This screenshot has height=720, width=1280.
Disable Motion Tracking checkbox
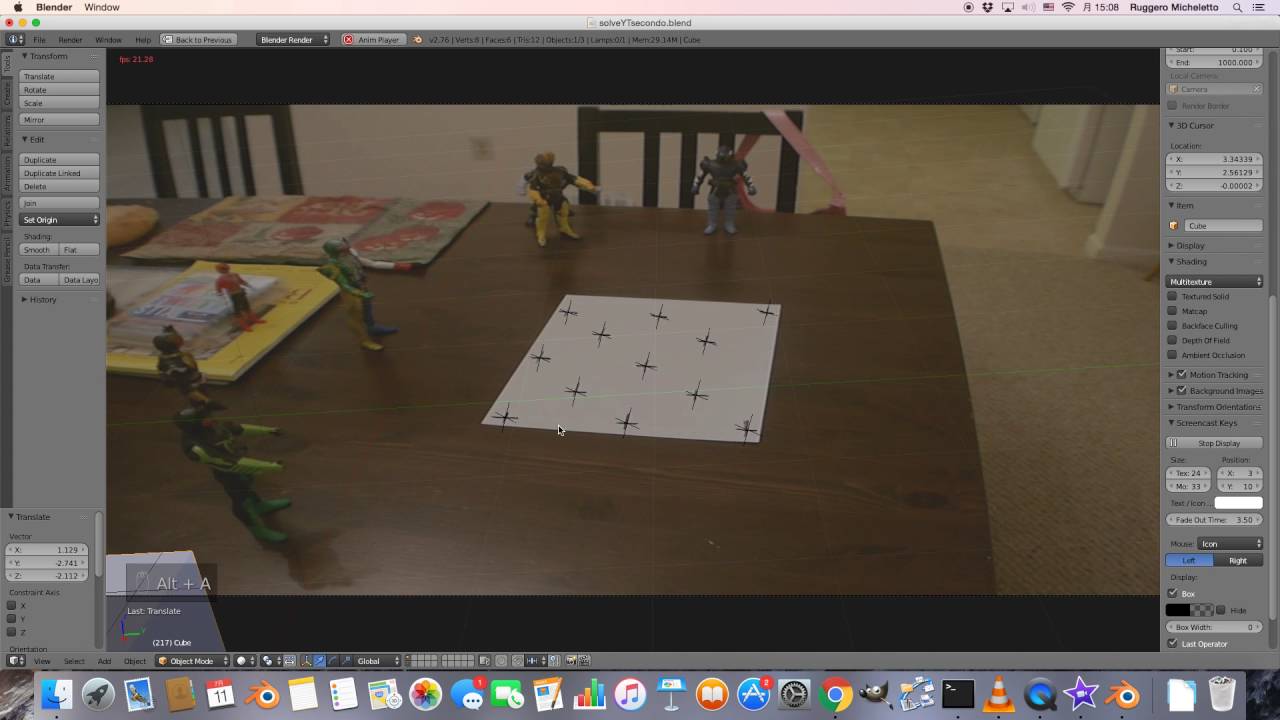(x=1182, y=375)
